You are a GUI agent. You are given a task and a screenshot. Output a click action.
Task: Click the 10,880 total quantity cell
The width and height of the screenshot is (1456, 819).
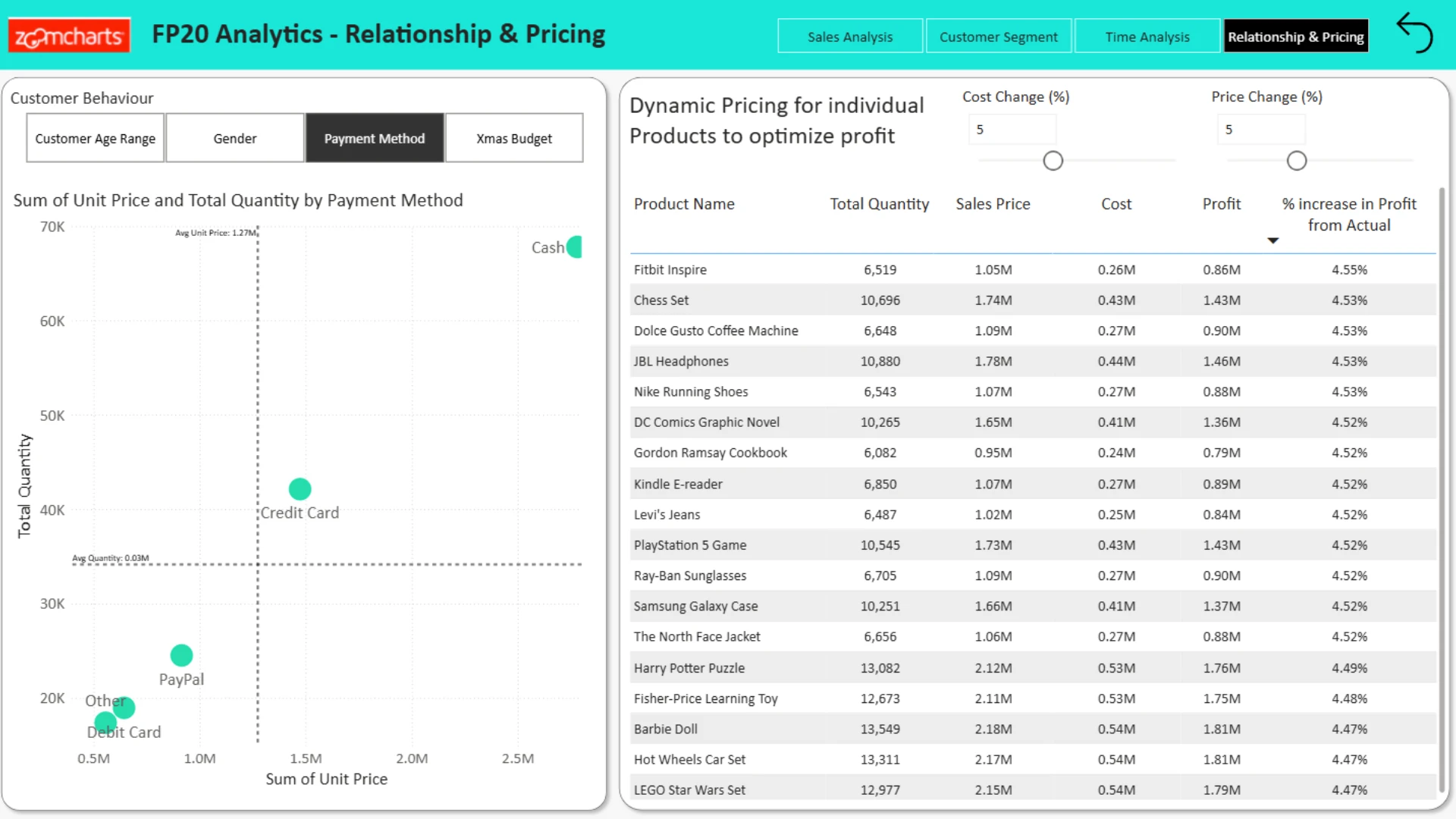(880, 362)
